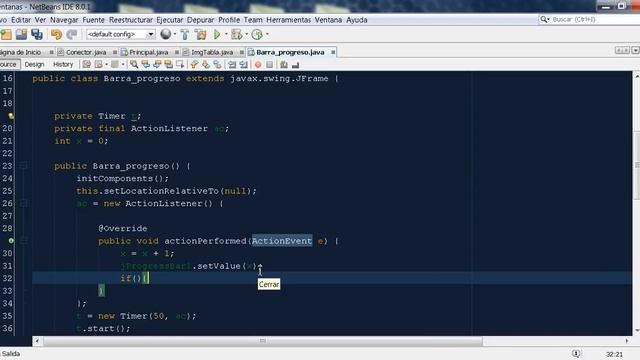Switch editor to Source view
This screenshot has width=640, height=360.
(x=9, y=64)
